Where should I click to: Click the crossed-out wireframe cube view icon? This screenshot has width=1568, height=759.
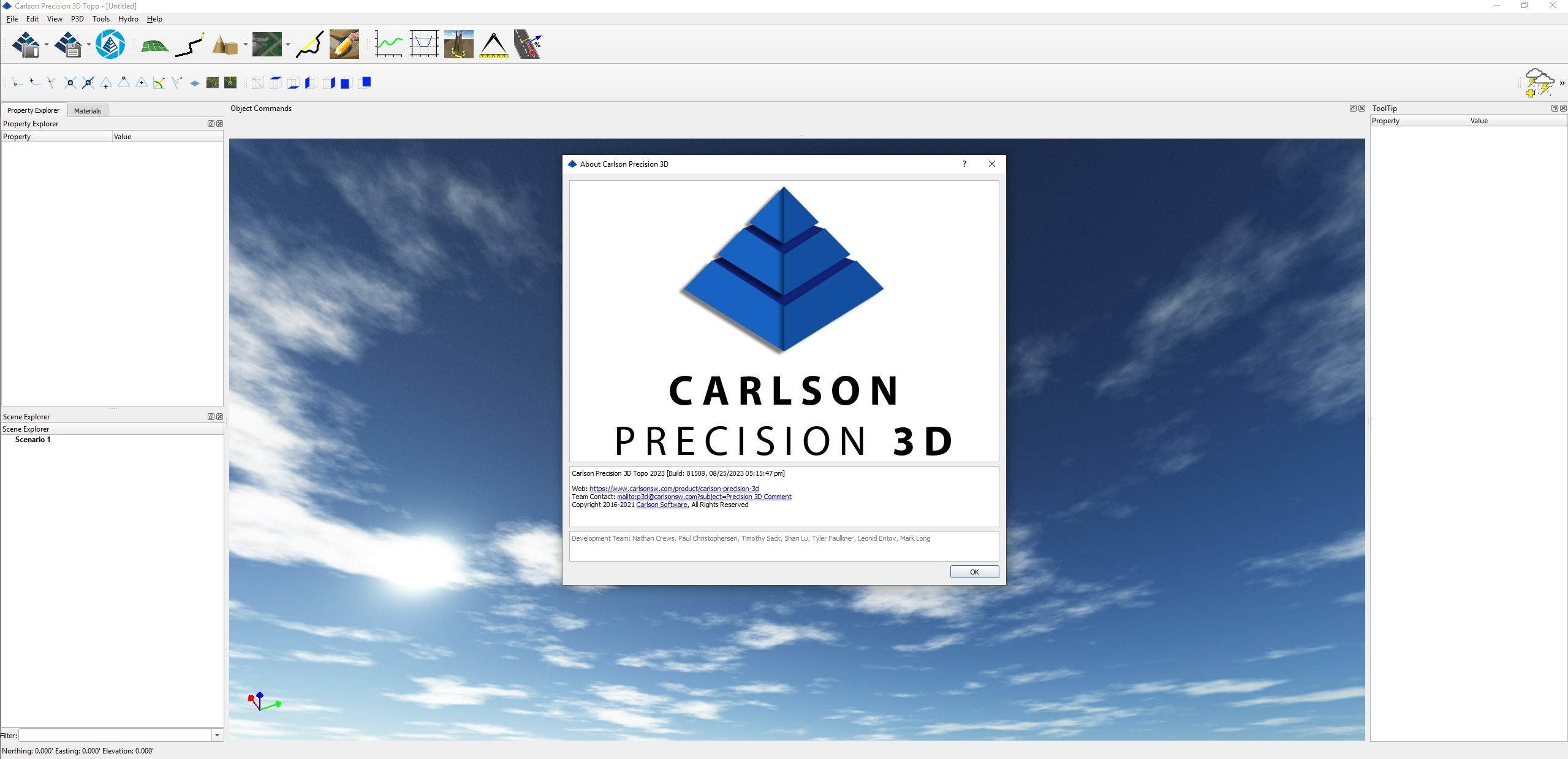[258, 83]
